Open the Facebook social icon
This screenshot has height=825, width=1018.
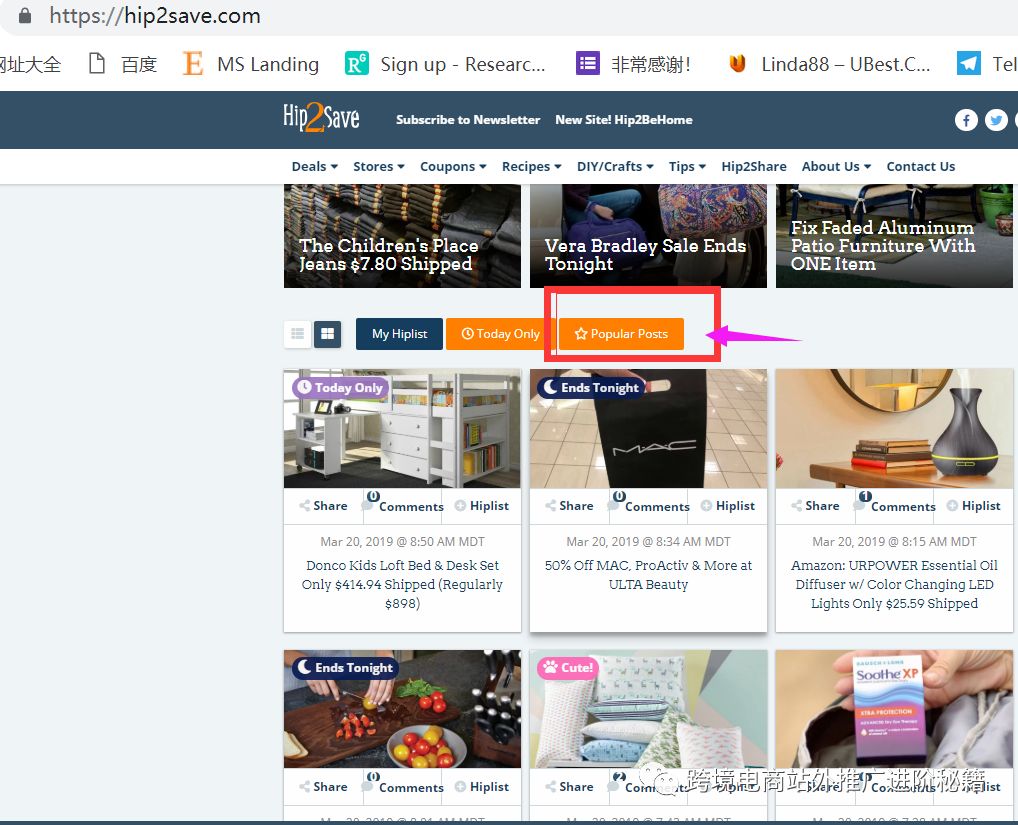[966, 120]
